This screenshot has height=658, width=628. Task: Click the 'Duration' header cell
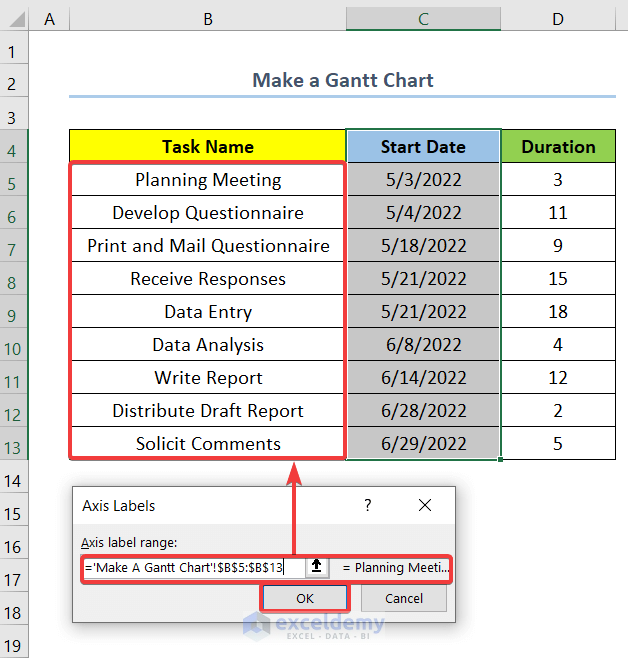tap(558, 146)
